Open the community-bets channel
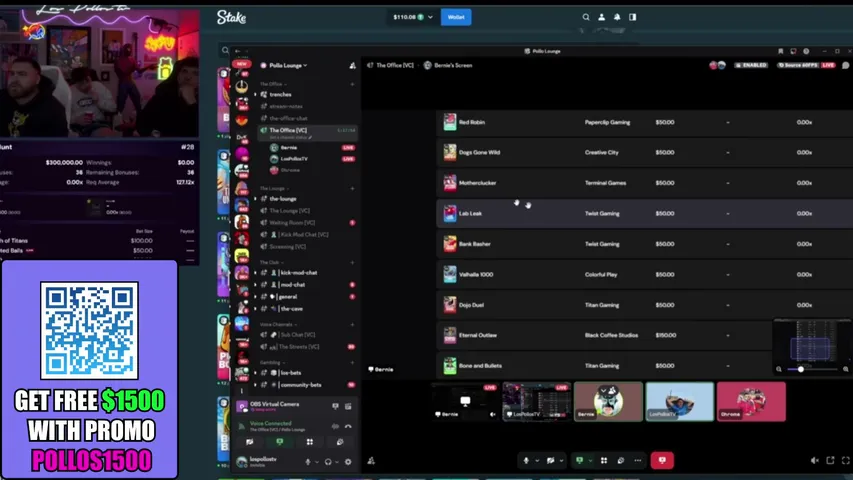This screenshot has width=853, height=480. pyautogui.click(x=300, y=385)
